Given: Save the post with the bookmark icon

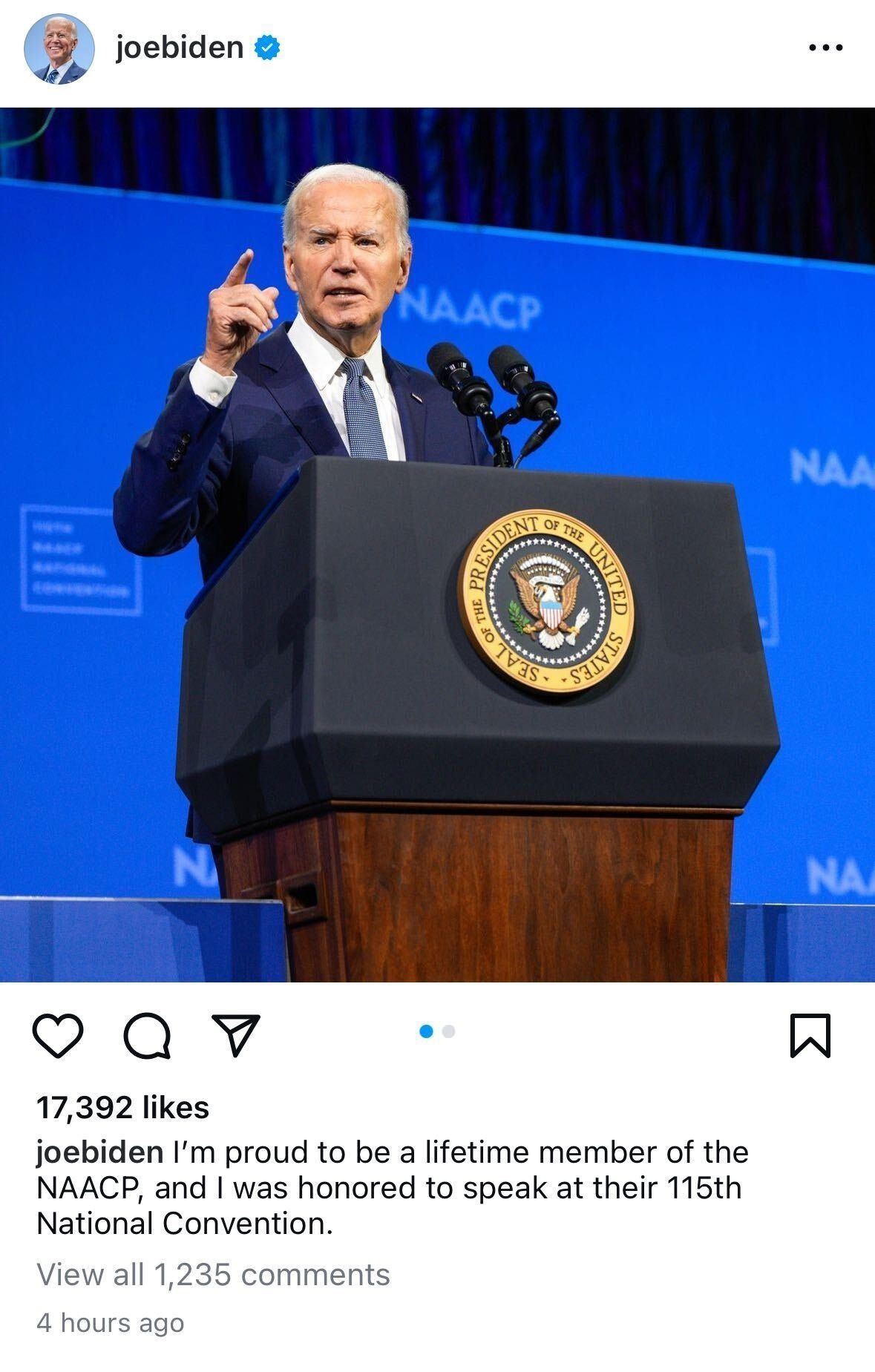Looking at the screenshot, I should click(x=810, y=1035).
